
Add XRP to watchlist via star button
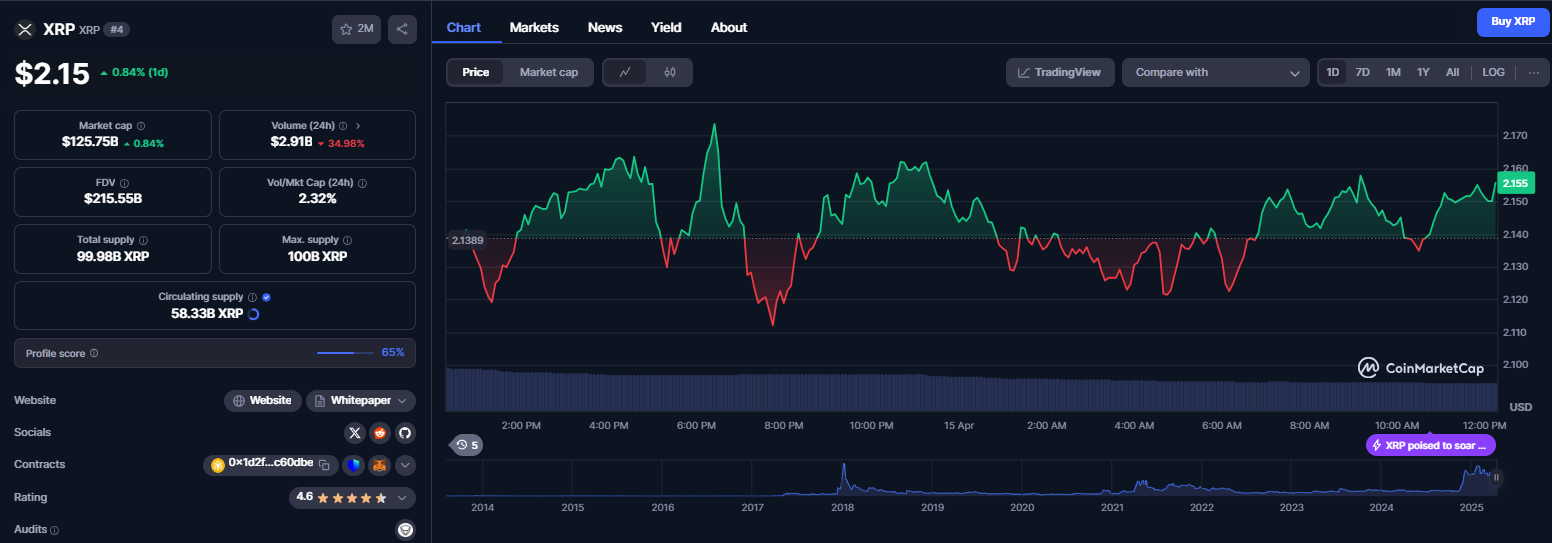coord(356,29)
